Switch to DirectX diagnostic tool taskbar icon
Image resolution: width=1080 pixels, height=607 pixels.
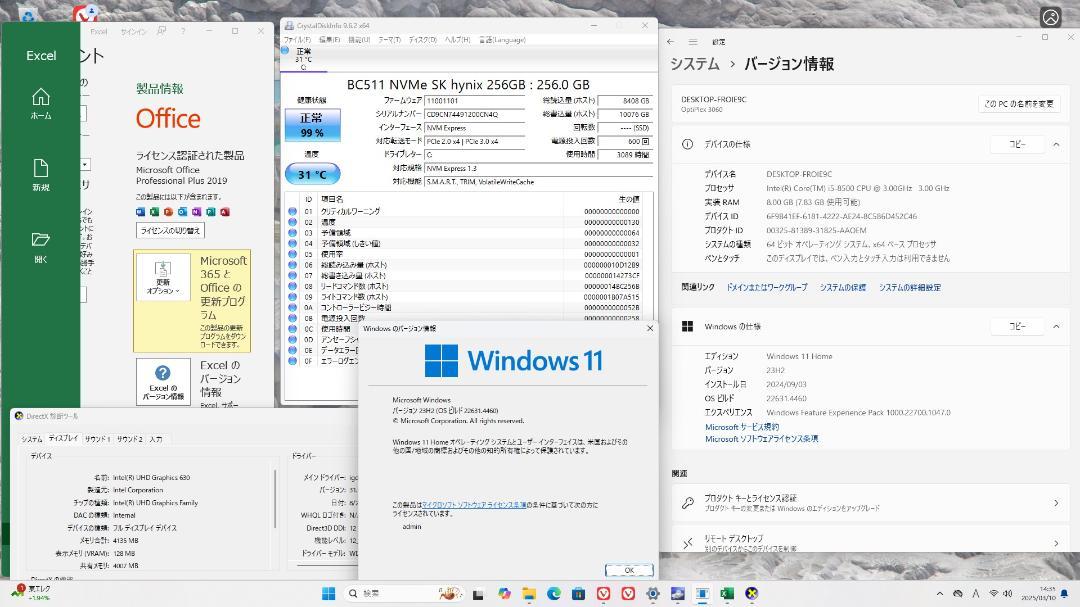point(752,594)
